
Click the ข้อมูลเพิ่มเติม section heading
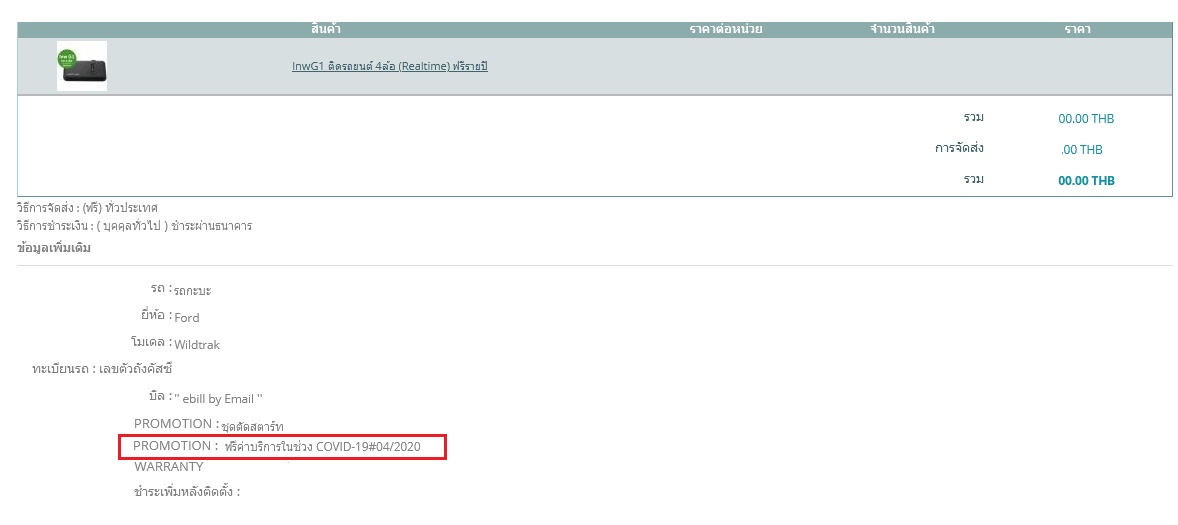(x=54, y=247)
